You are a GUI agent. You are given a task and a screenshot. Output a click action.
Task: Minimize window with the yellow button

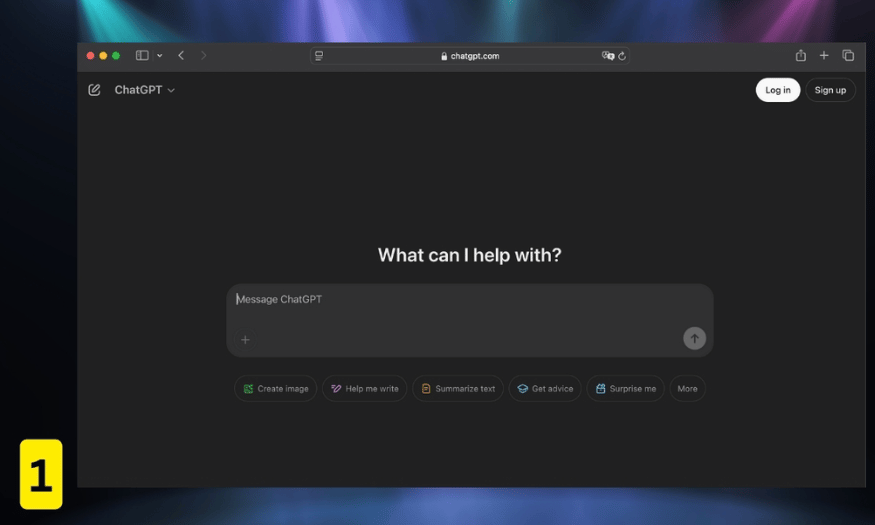[103, 56]
